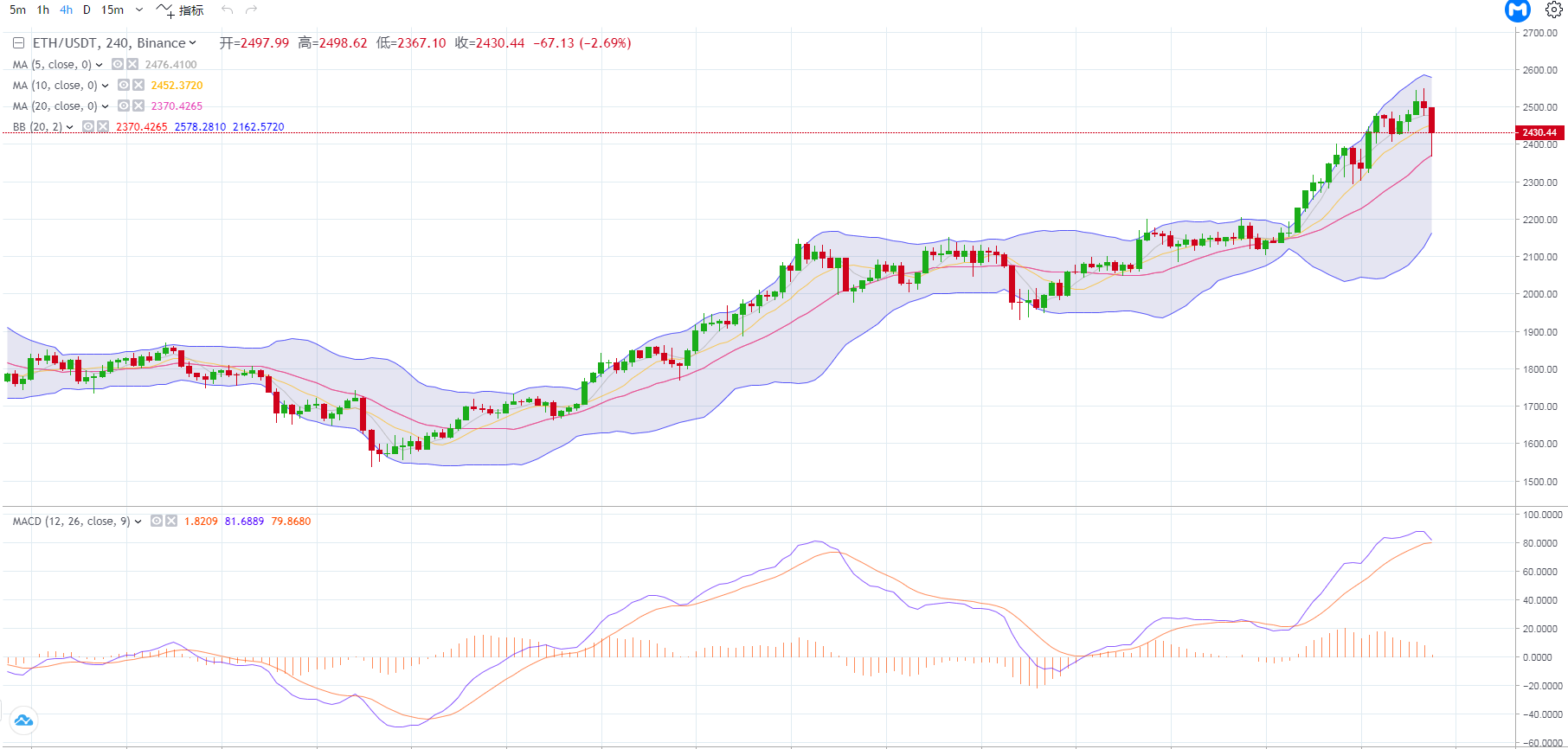Select the 4h timeframe
This screenshot has height=749, width=1568.
[66, 10]
